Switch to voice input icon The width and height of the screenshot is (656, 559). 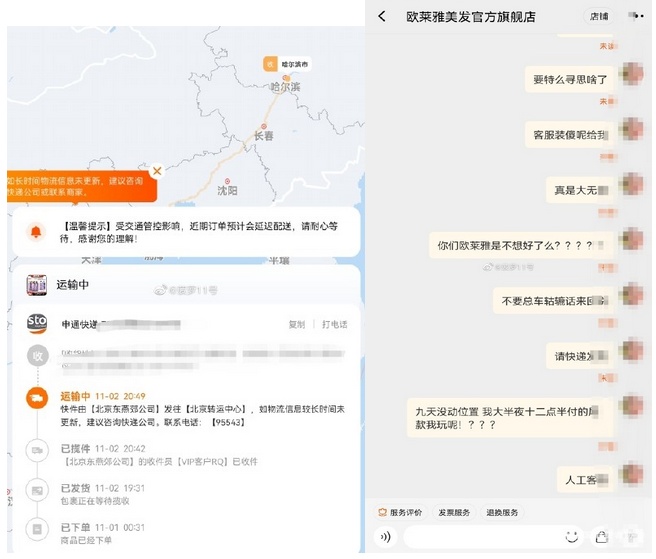(385, 536)
